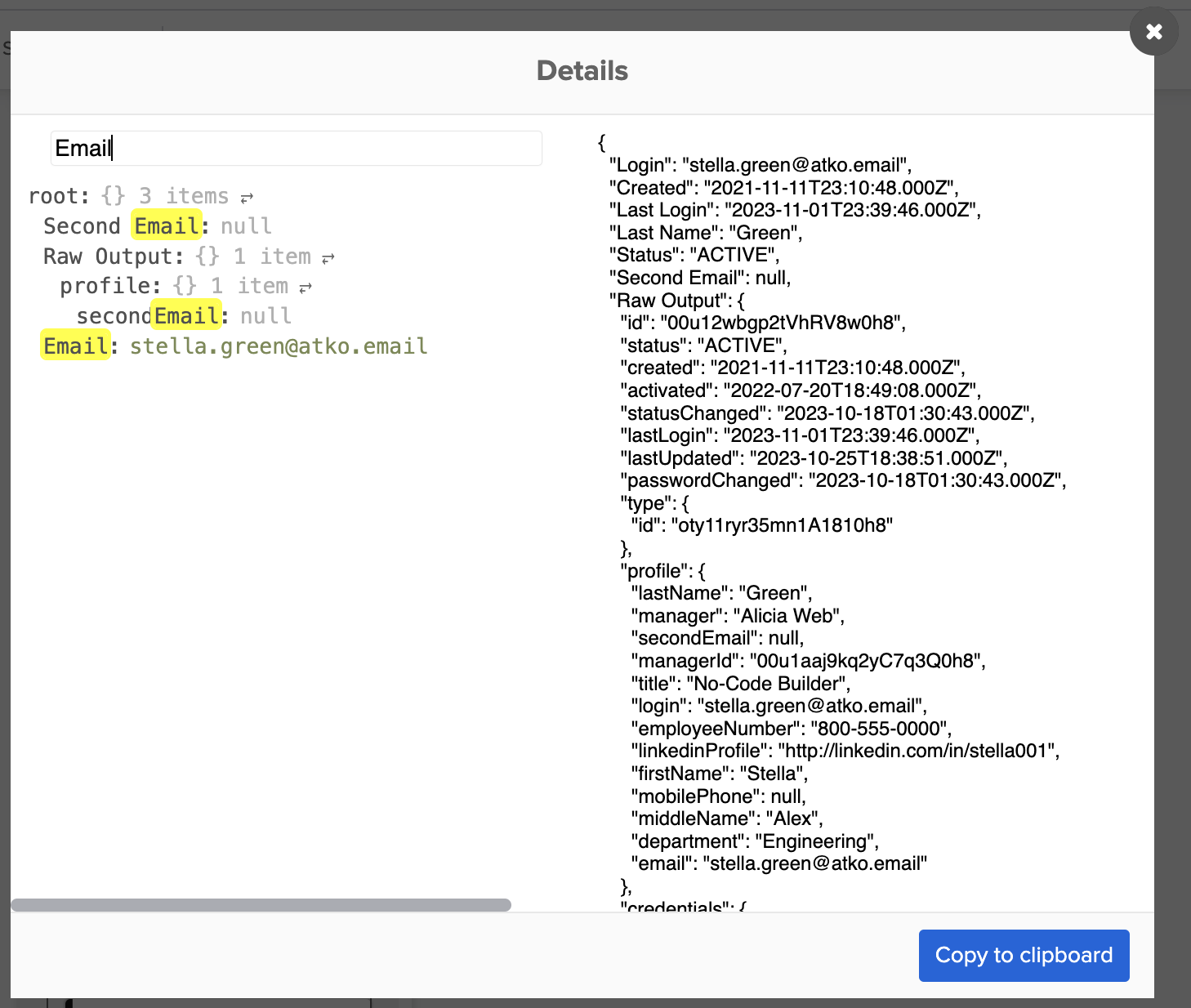Screen dimensions: 1191x1008
Task: Collapse the root tree node
Action: (57, 196)
